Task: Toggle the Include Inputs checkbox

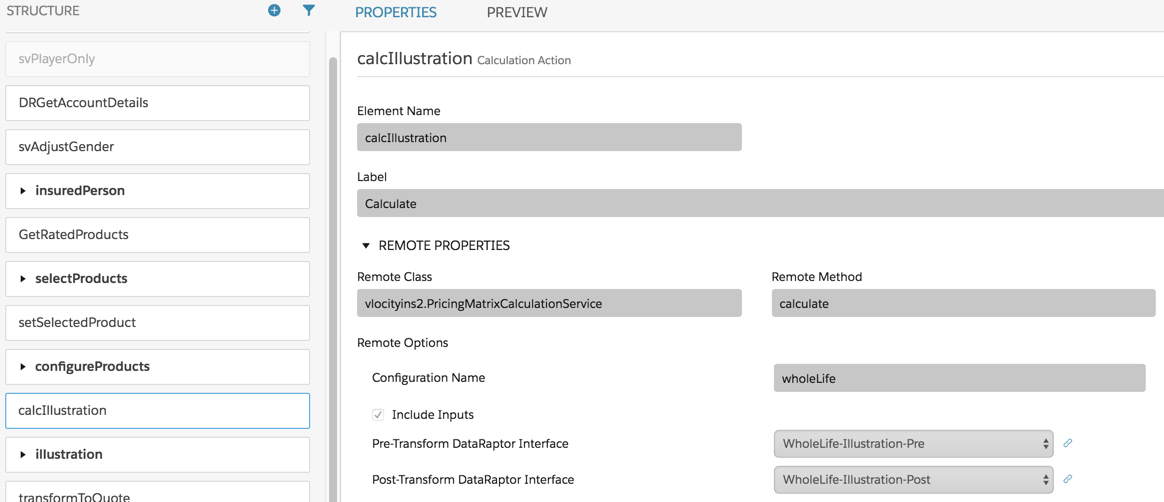Action: [x=379, y=414]
